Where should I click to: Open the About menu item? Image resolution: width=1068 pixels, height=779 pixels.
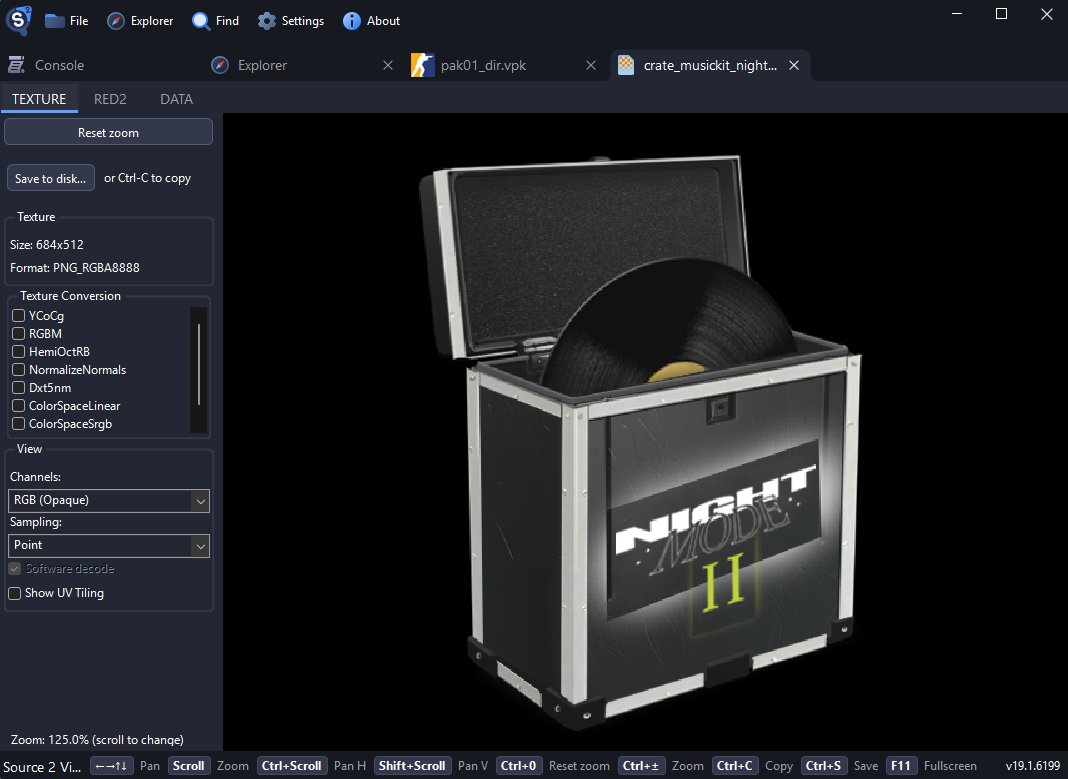click(x=371, y=21)
